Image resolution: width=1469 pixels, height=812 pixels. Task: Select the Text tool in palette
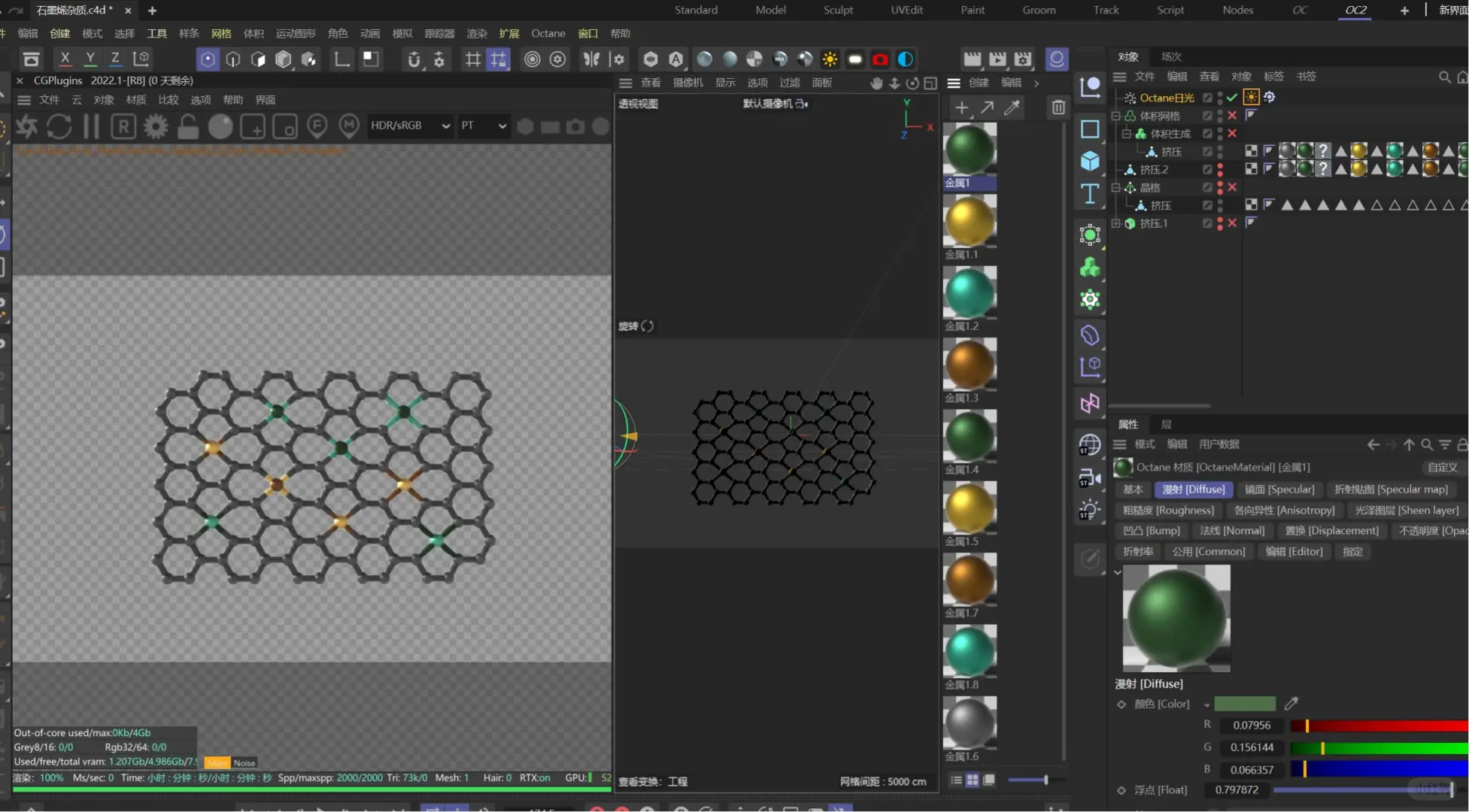(x=1089, y=193)
